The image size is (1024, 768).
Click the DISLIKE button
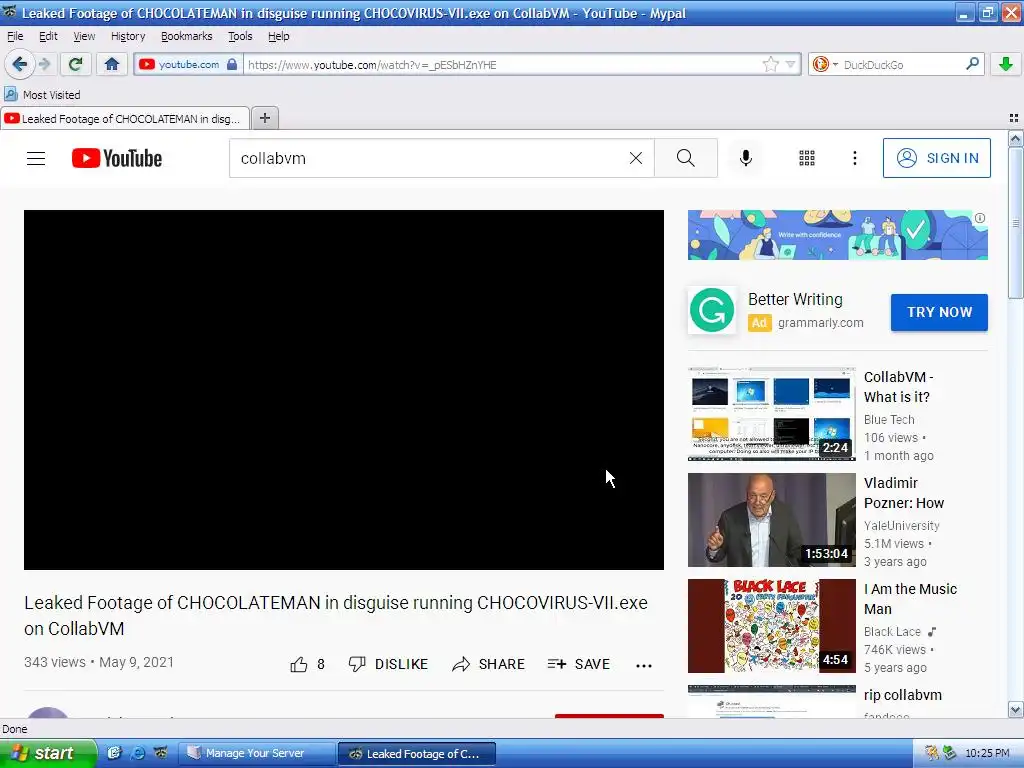[x=388, y=664]
